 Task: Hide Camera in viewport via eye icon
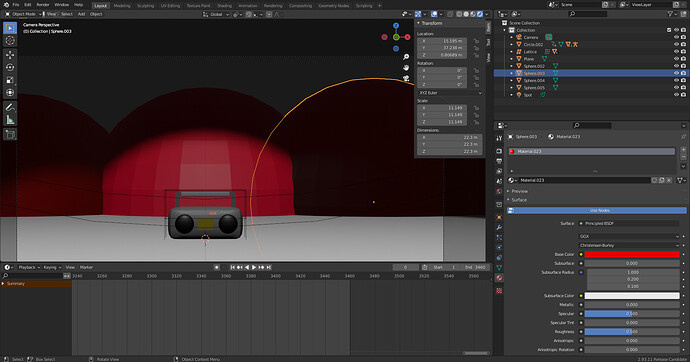[676, 37]
